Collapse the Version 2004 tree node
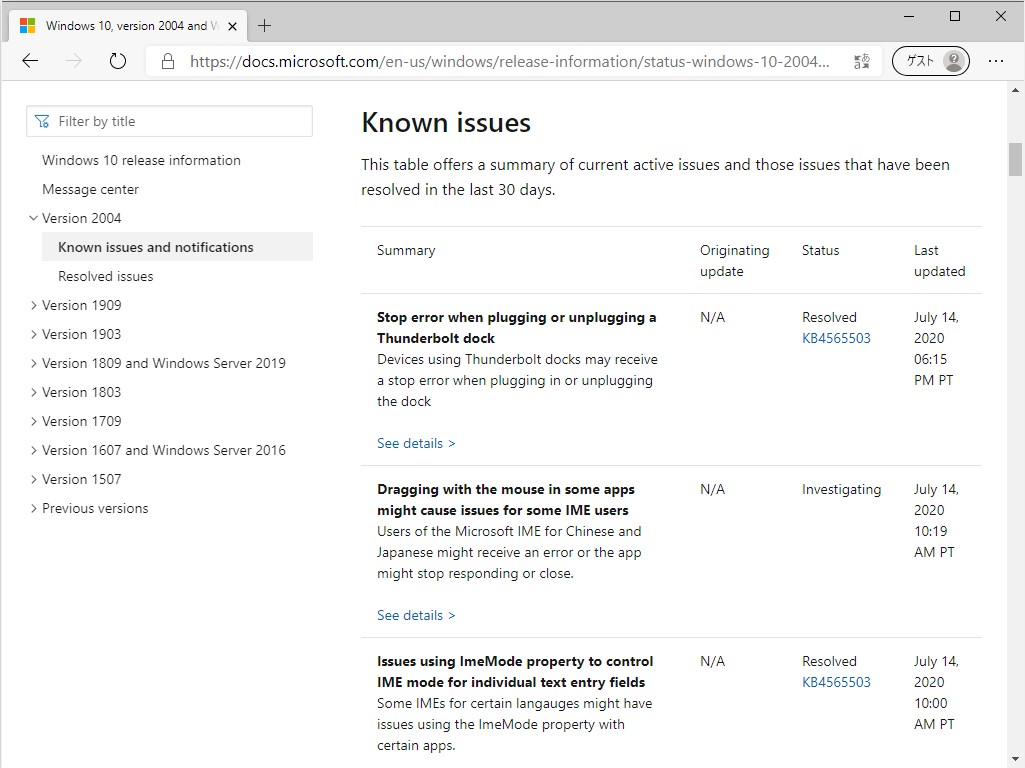This screenshot has height=768, width=1025. 33,218
